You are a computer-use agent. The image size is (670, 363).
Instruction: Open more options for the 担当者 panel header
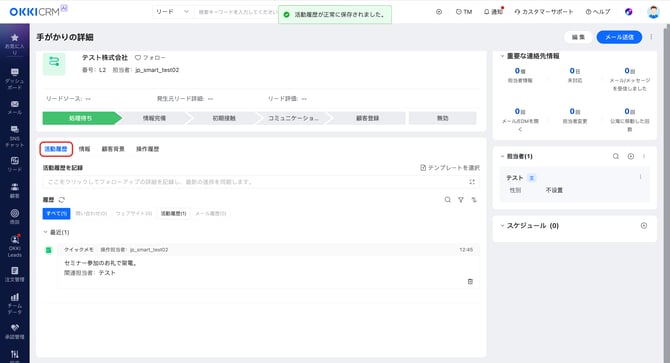(x=644, y=156)
